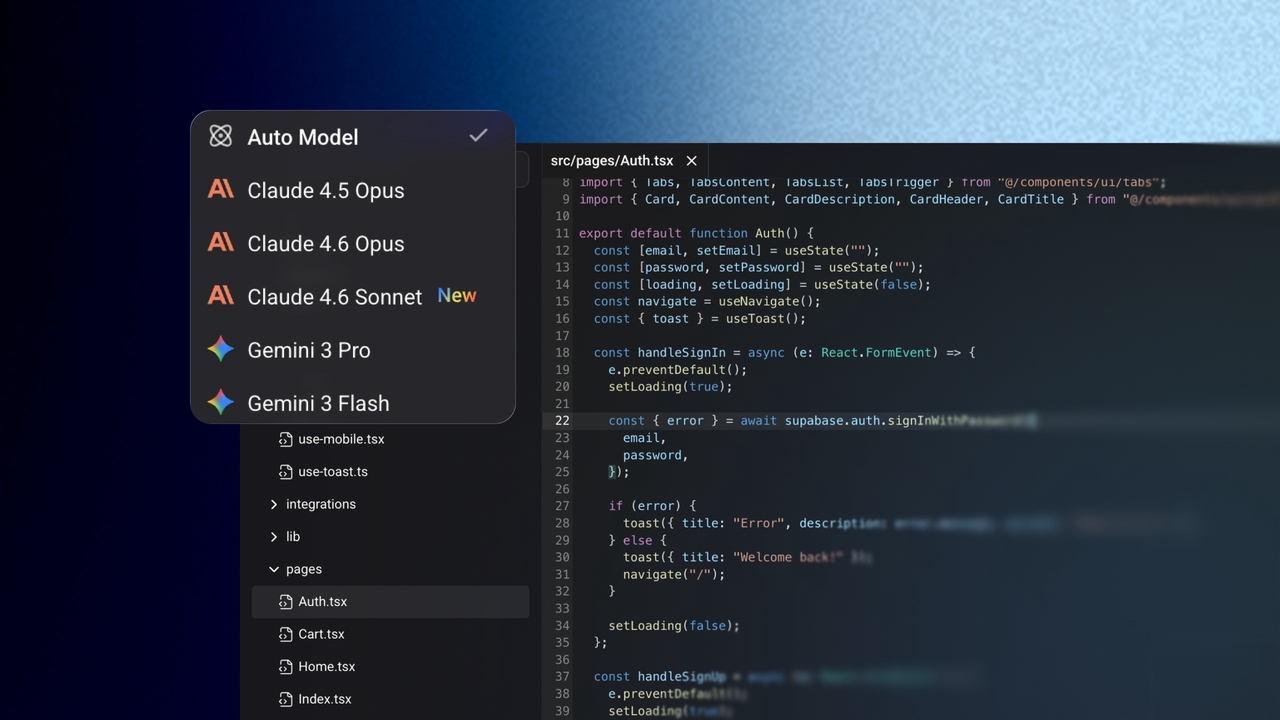Click Anthropic logo beside Claude 4.6 Opus
The image size is (1280, 720).
click(x=221, y=242)
